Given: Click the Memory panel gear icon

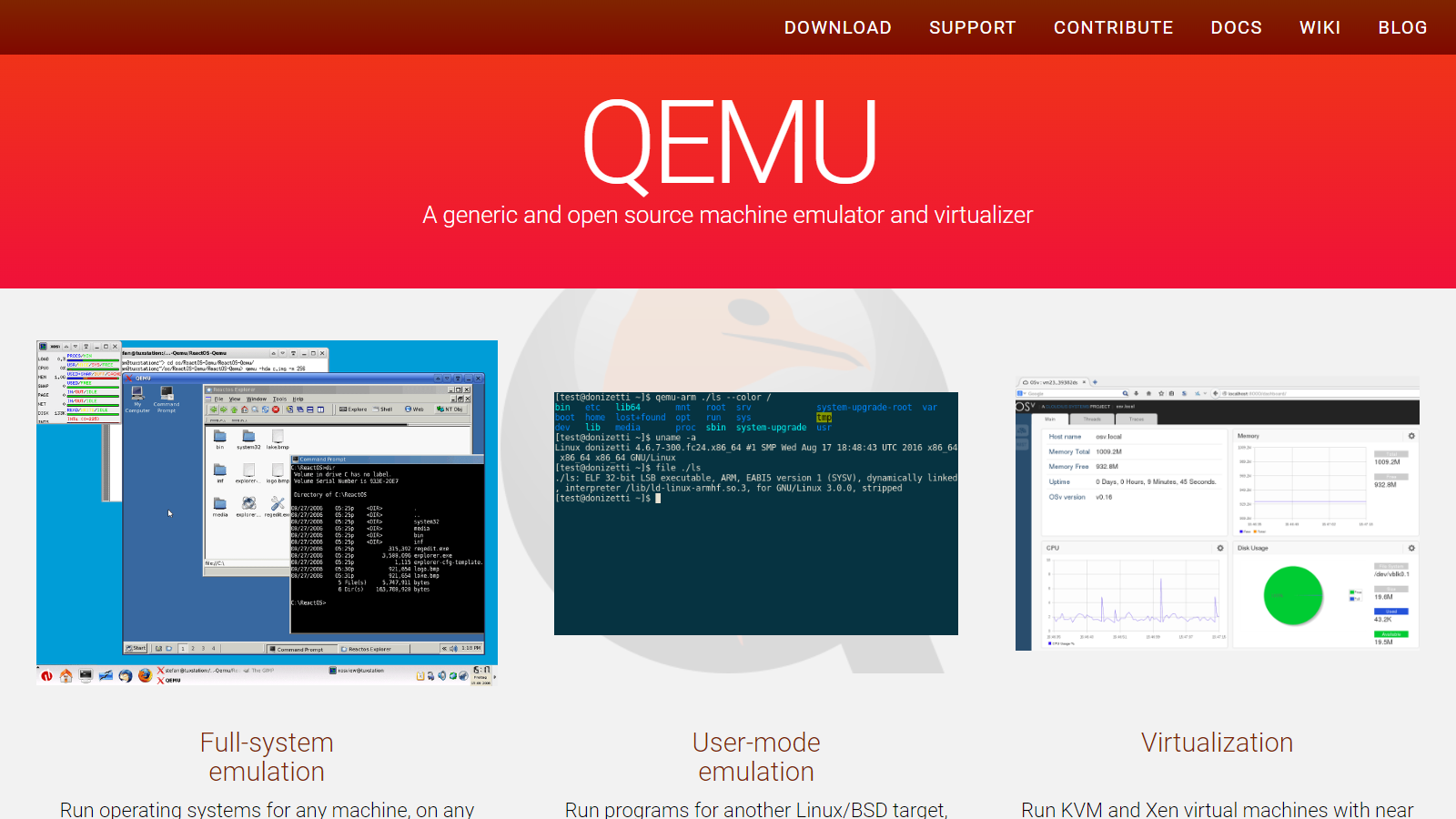Looking at the screenshot, I should [x=1411, y=436].
